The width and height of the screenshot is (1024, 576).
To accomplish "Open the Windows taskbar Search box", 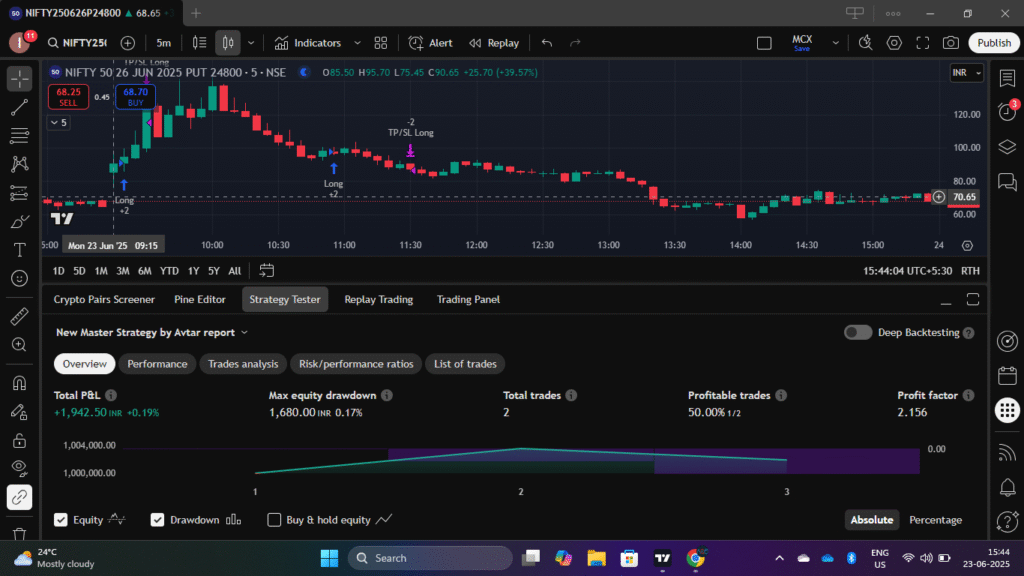I will click(x=430, y=558).
